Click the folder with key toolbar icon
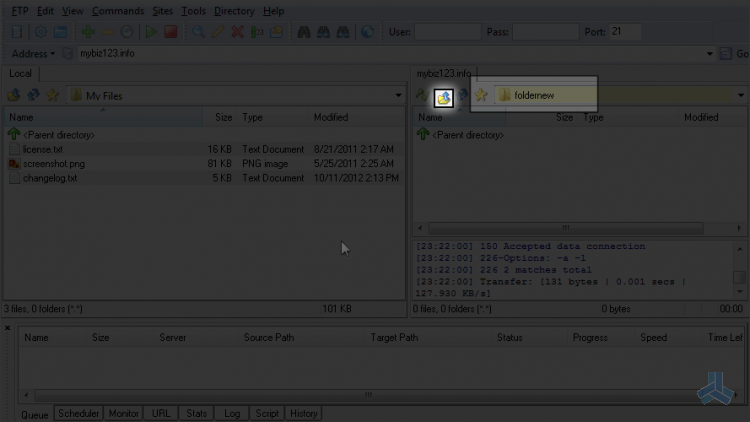This screenshot has height=422, width=750. click(x=276, y=32)
